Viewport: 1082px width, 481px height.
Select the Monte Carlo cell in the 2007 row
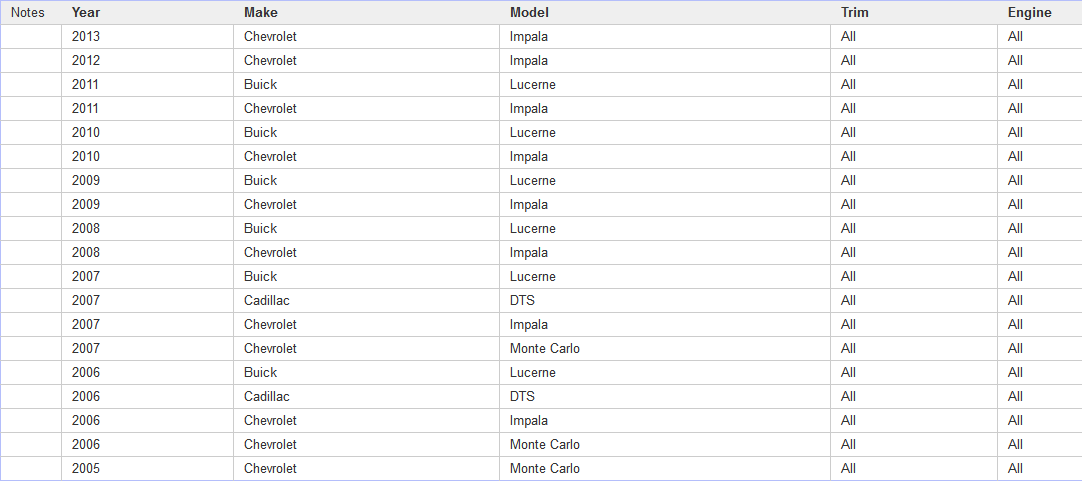pos(665,349)
